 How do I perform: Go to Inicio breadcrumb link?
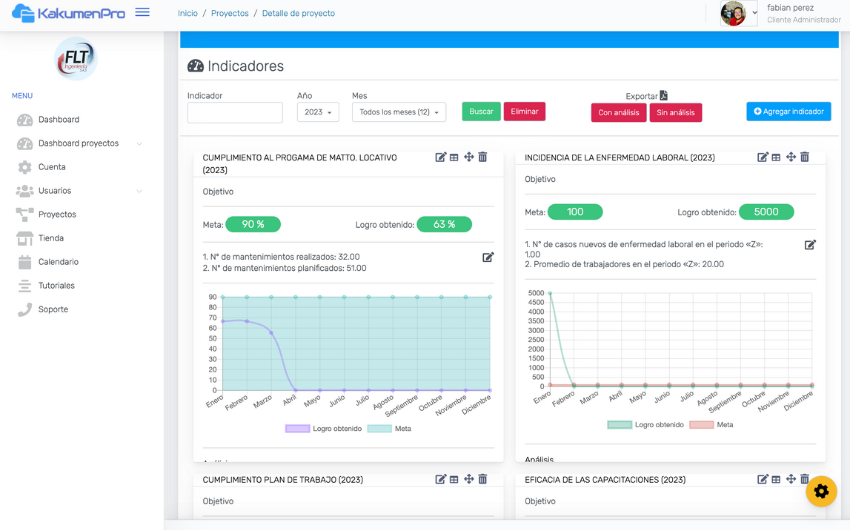[x=188, y=13]
